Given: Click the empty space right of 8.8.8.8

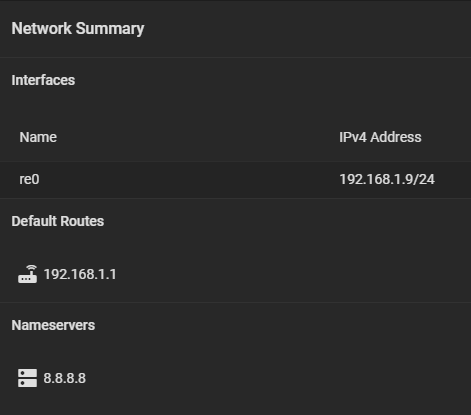Looking at the screenshot, I should [x=278, y=378].
